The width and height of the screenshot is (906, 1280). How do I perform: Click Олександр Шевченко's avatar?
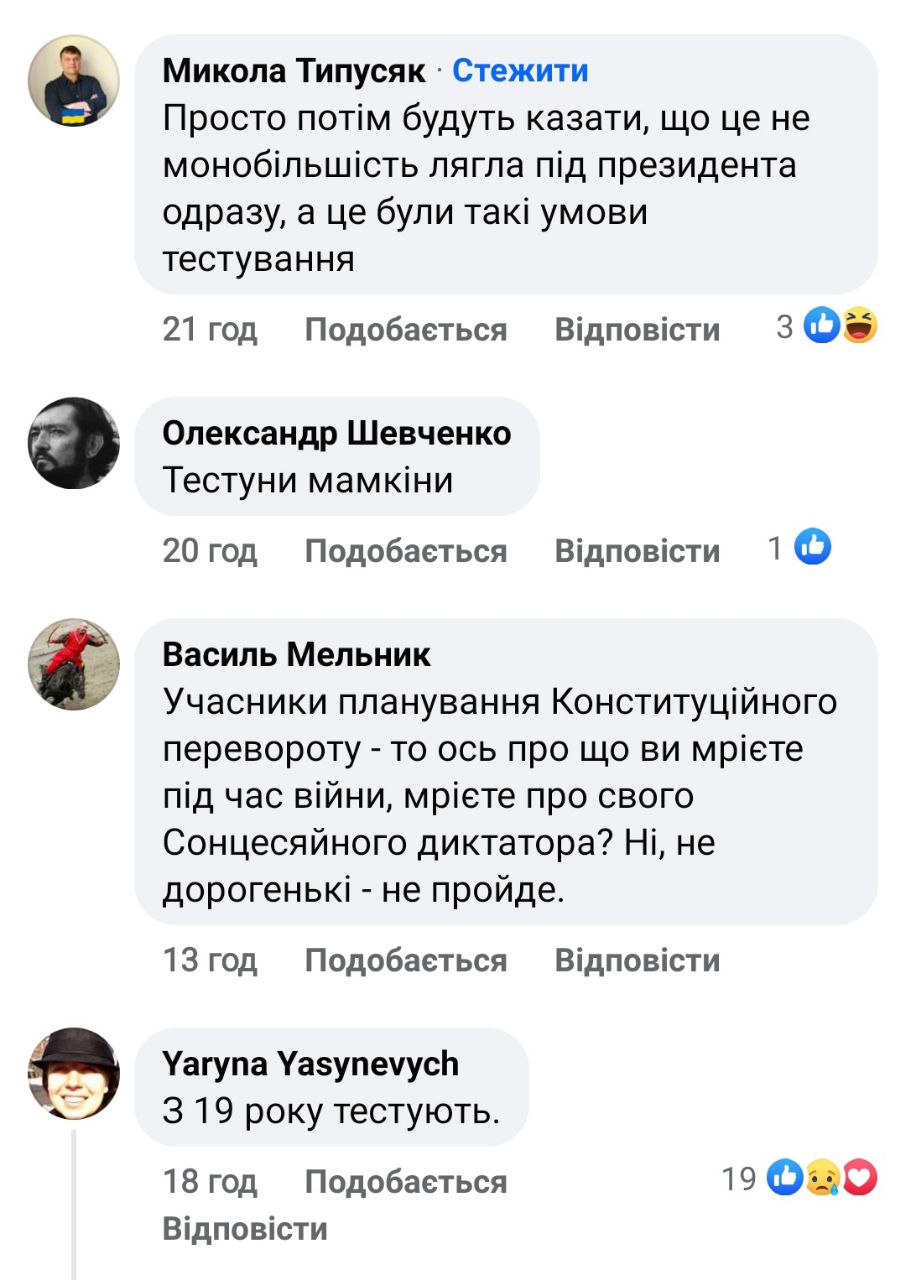tap(73, 443)
